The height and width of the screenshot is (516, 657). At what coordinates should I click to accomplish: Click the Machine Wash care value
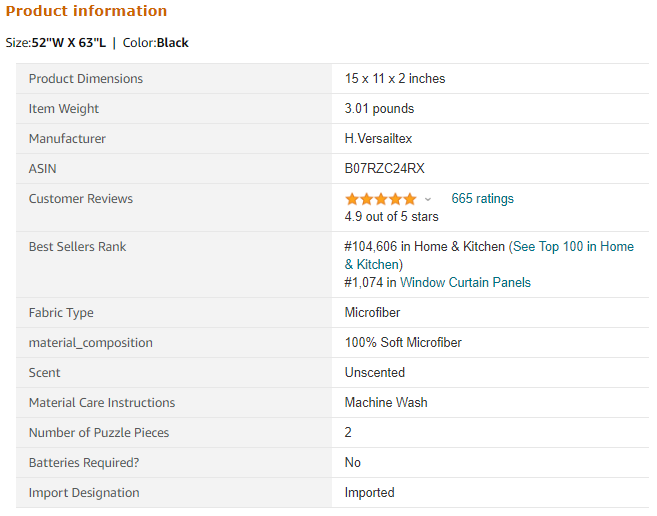pos(386,402)
